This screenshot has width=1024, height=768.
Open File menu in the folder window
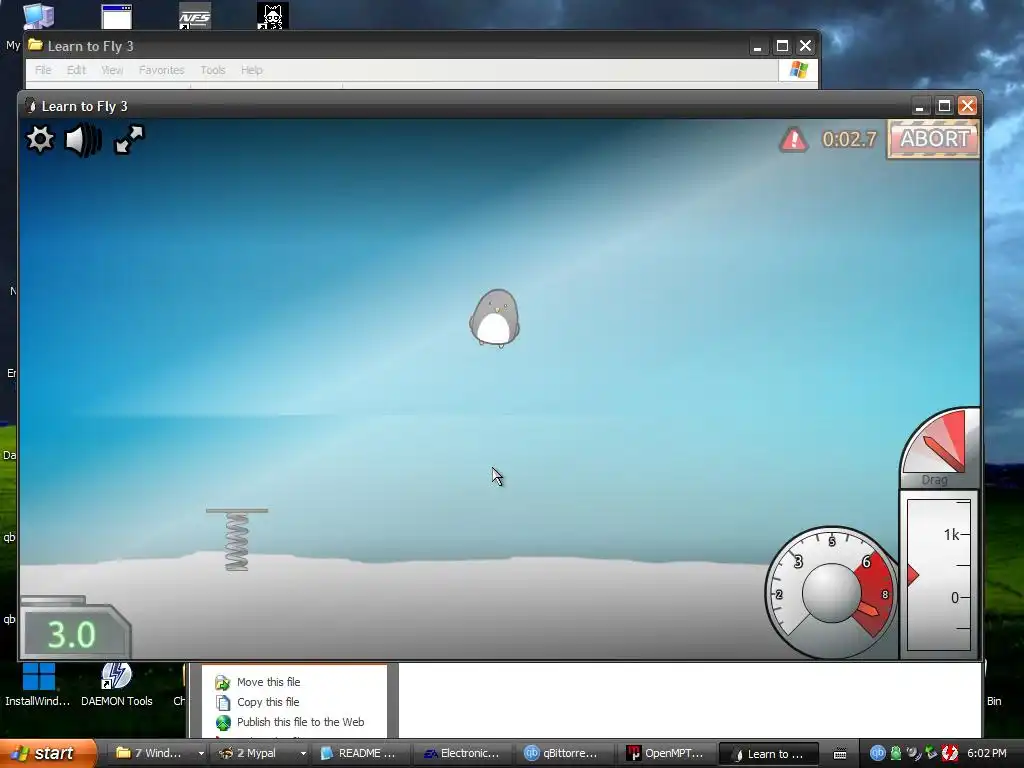pos(43,70)
